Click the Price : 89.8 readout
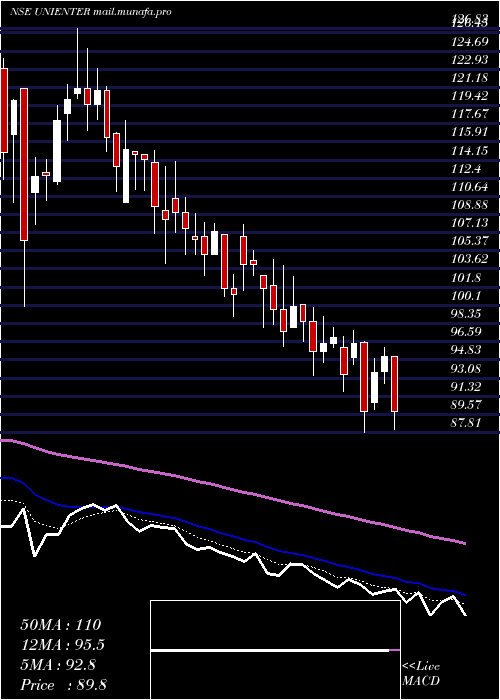Viewport: 500px width, 700px height. point(64,685)
